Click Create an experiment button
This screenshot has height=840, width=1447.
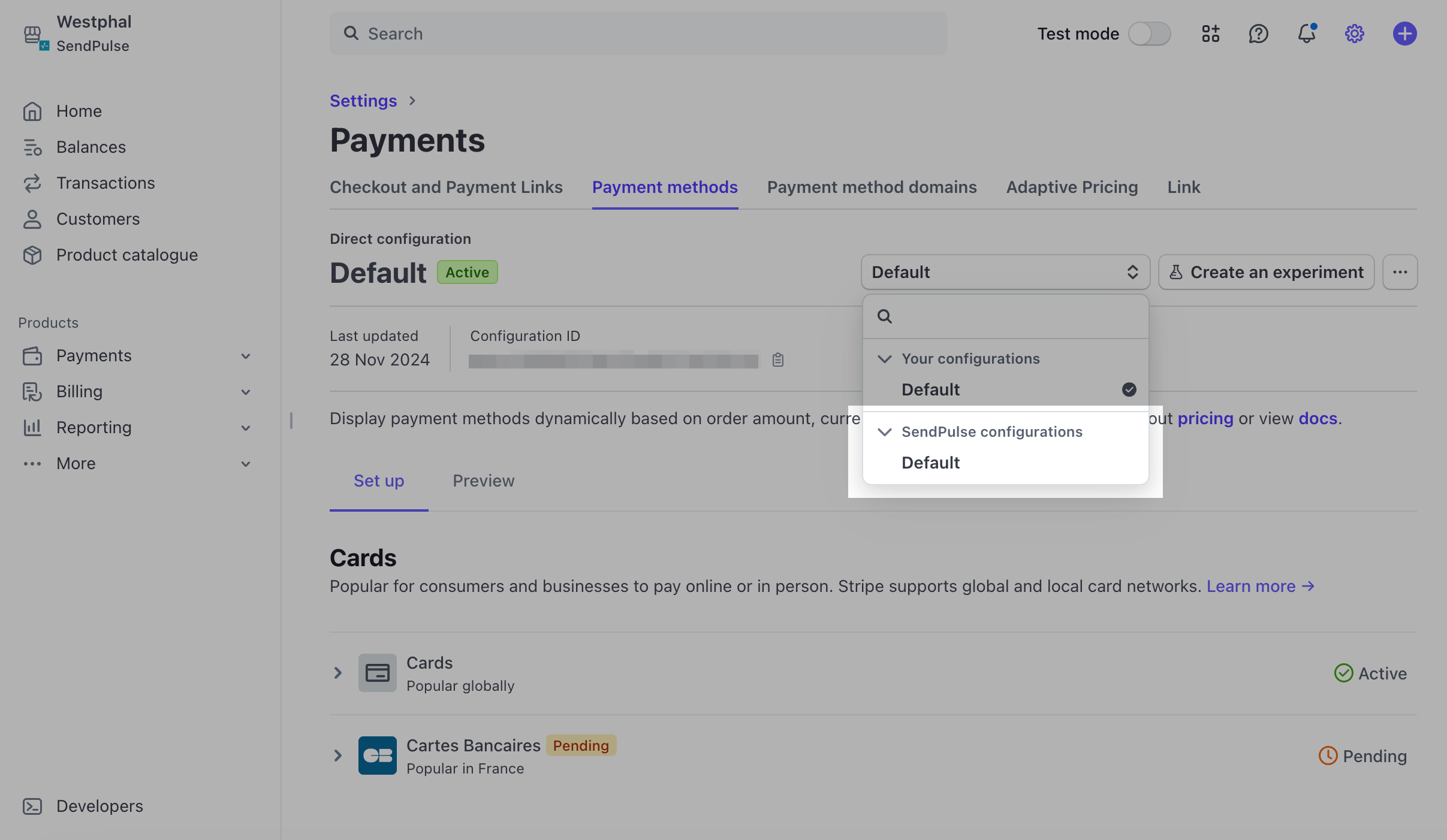(1266, 272)
